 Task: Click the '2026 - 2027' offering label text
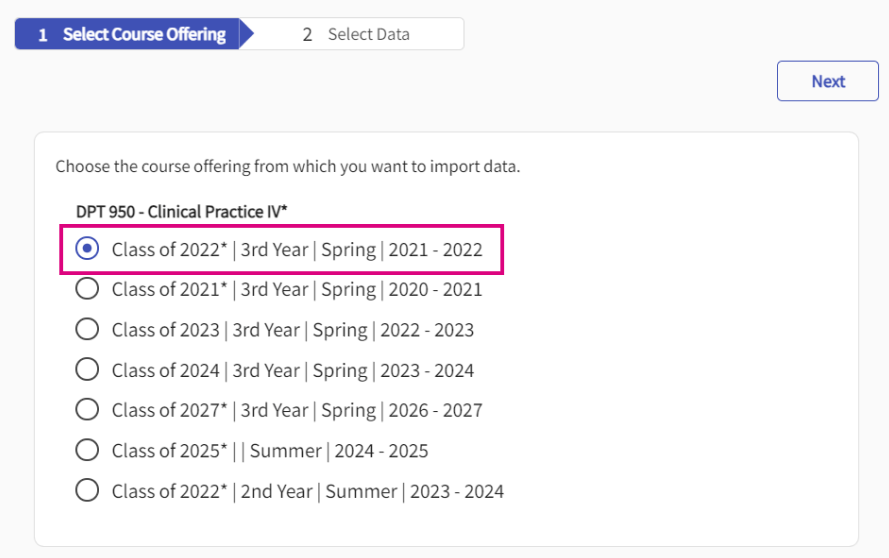tap(435, 411)
